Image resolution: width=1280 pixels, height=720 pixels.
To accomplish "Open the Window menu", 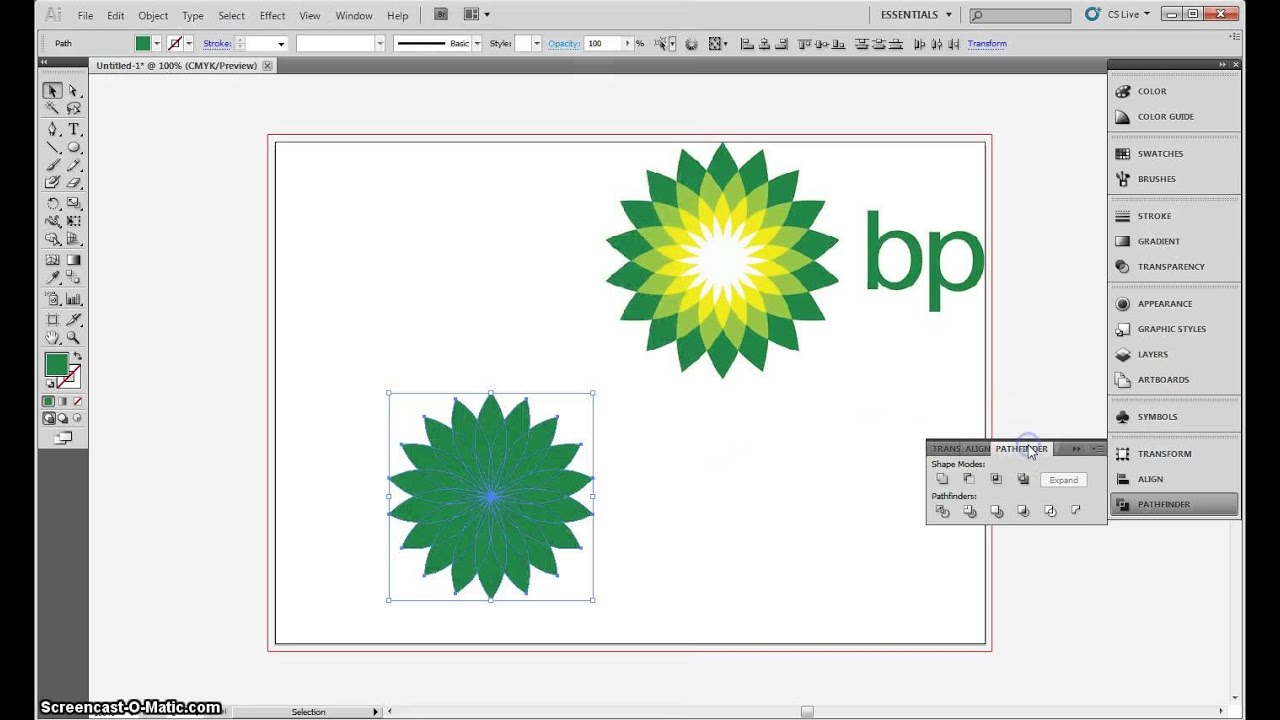I will (x=354, y=15).
